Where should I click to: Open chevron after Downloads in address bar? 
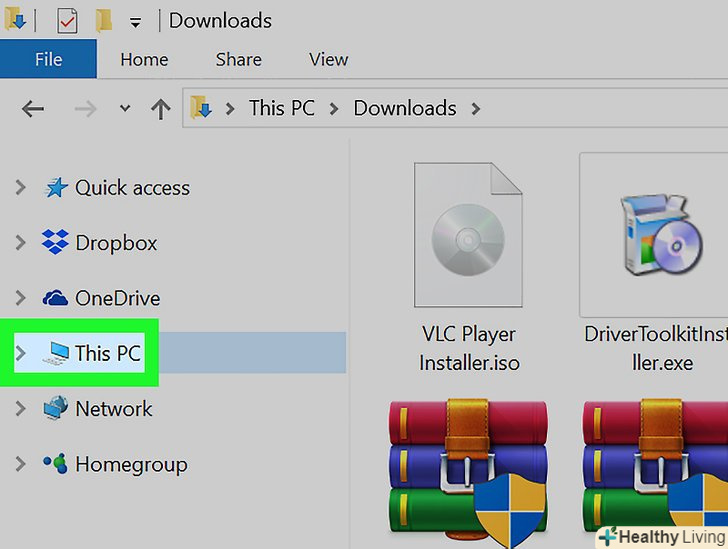pyautogui.click(x=475, y=109)
